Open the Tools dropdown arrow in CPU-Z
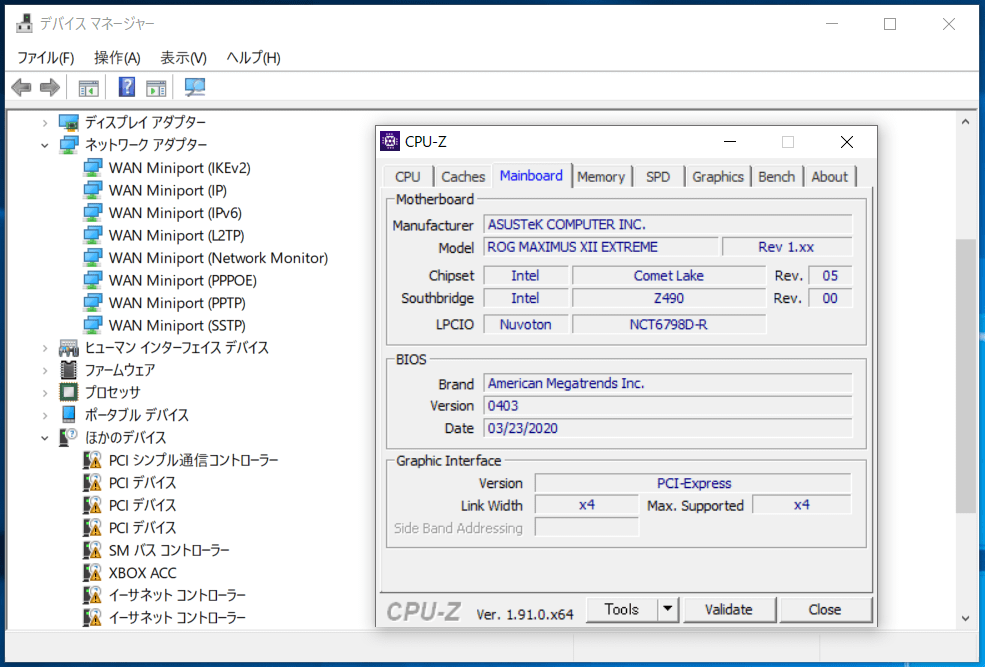The image size is (985, 667). (668, 609)
